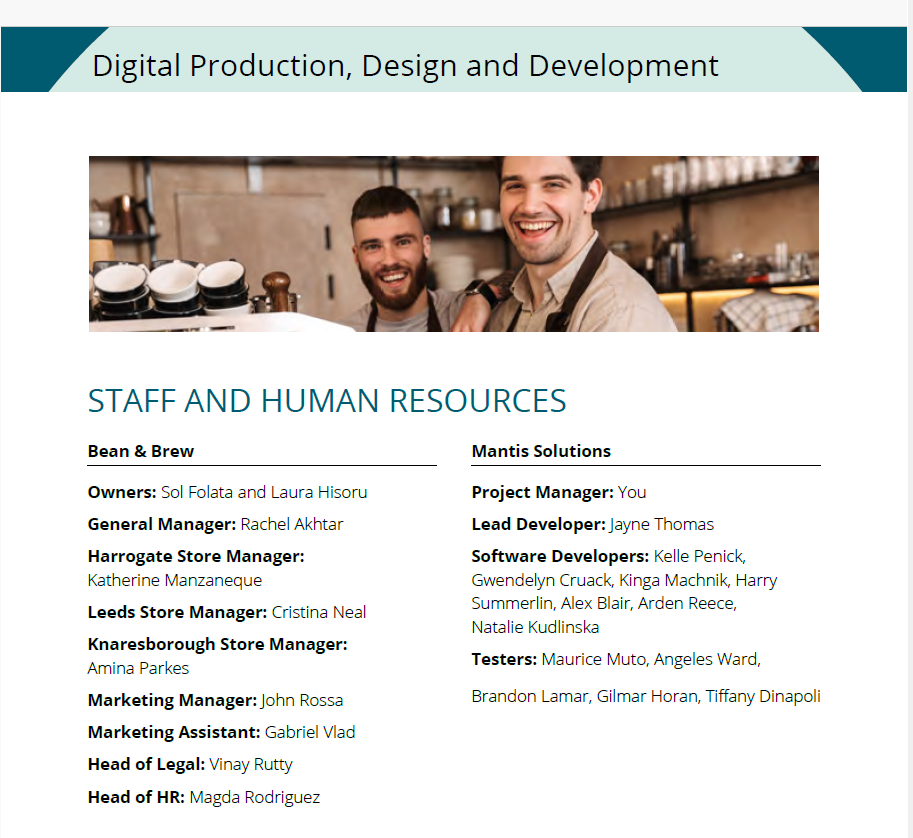Click the Project Manager: You line
This screenshot has height=838, width=913.
(x=559, y=492)
